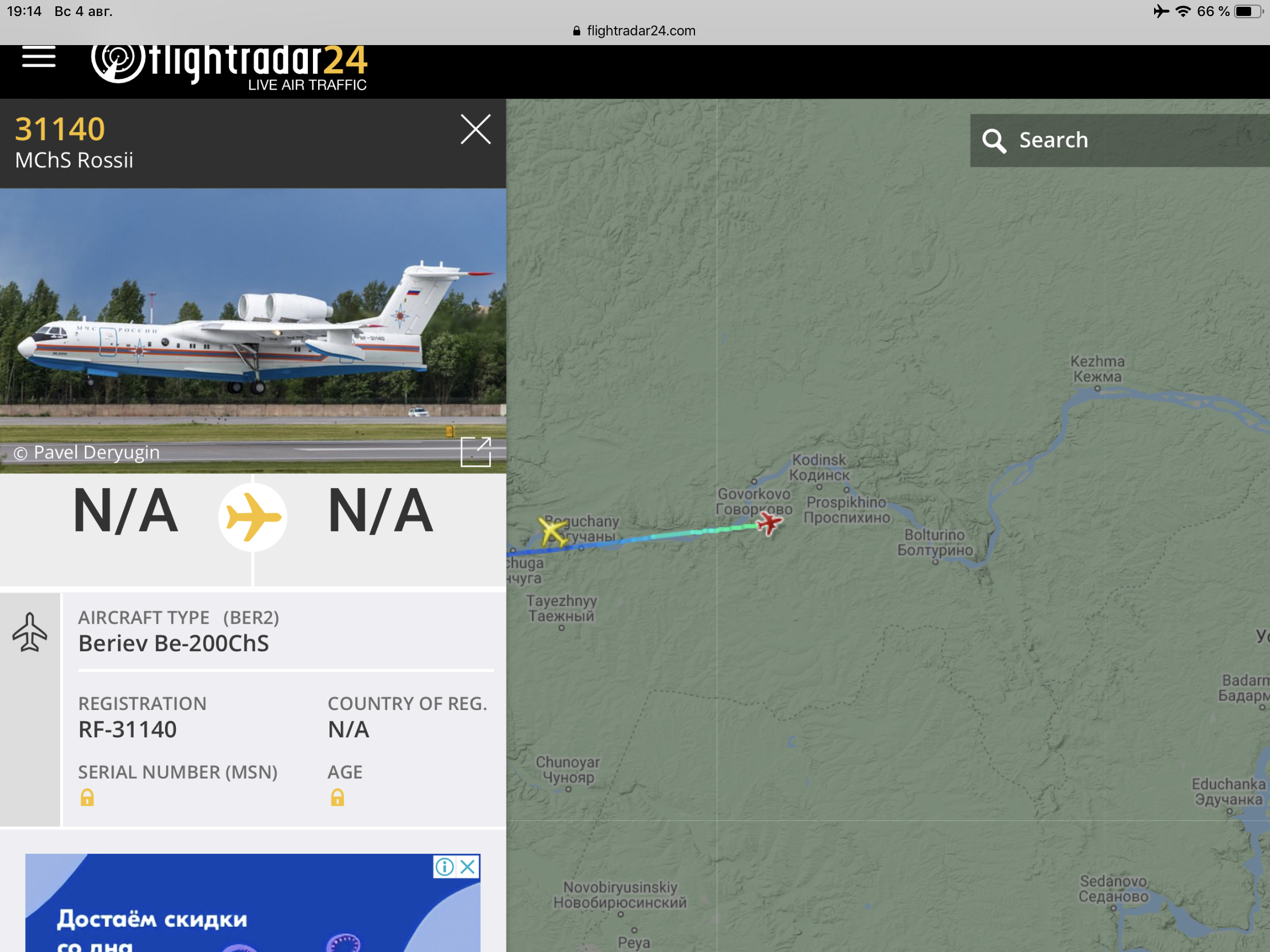Close the 31140 flight panel
Image resolution: width=1270 pixels, height=952 pixels.
click(x=475, y=130)
